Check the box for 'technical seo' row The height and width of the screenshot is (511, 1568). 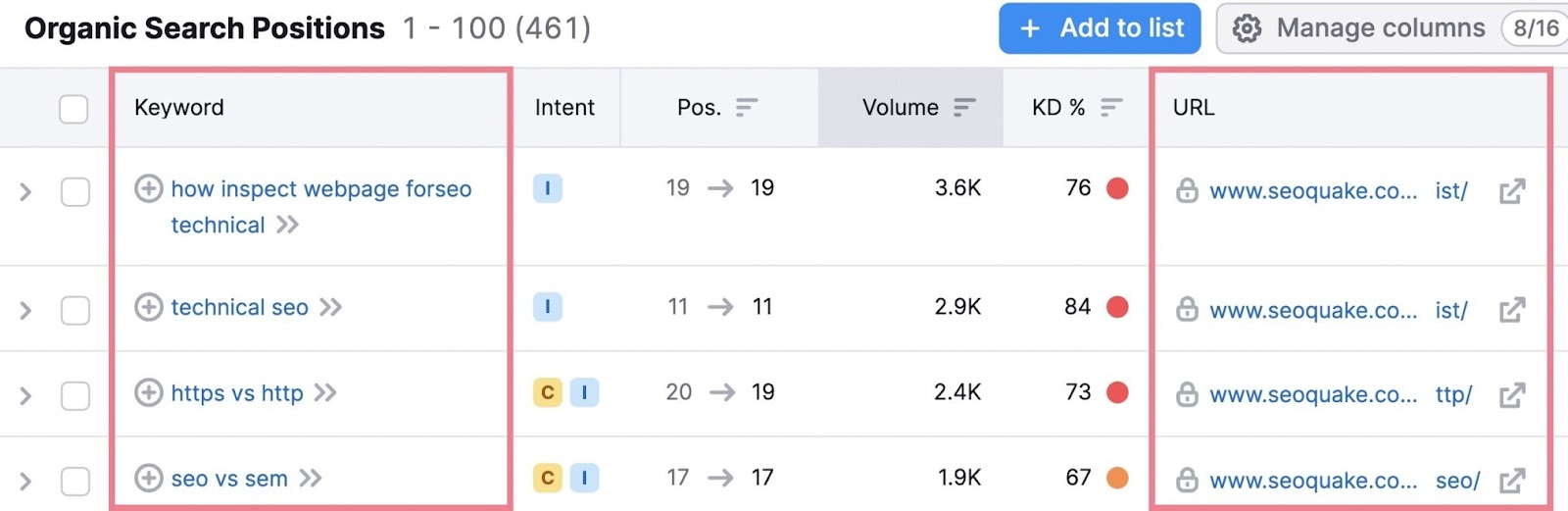(75, 310)
